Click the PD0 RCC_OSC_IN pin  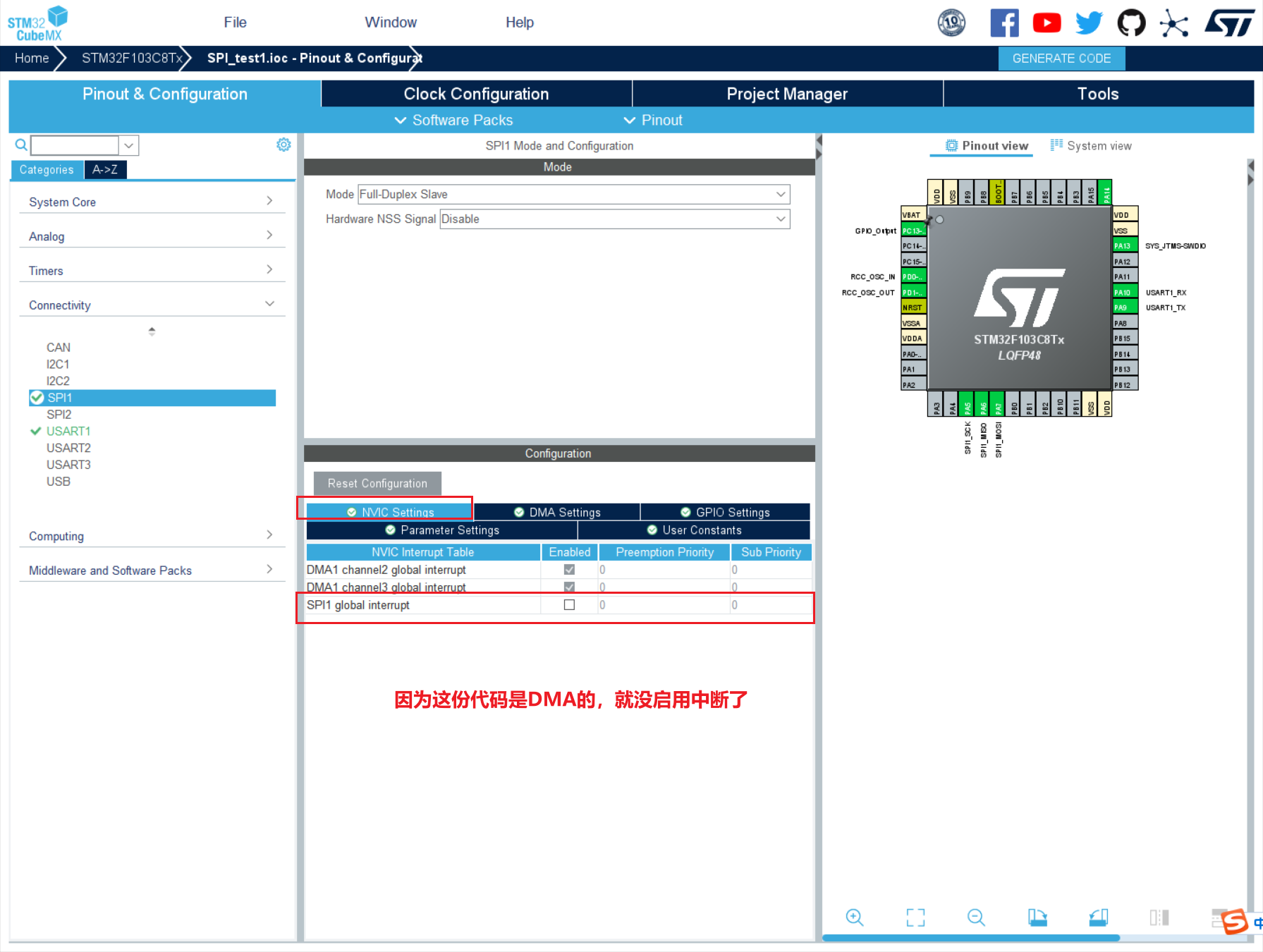[914, 276]
